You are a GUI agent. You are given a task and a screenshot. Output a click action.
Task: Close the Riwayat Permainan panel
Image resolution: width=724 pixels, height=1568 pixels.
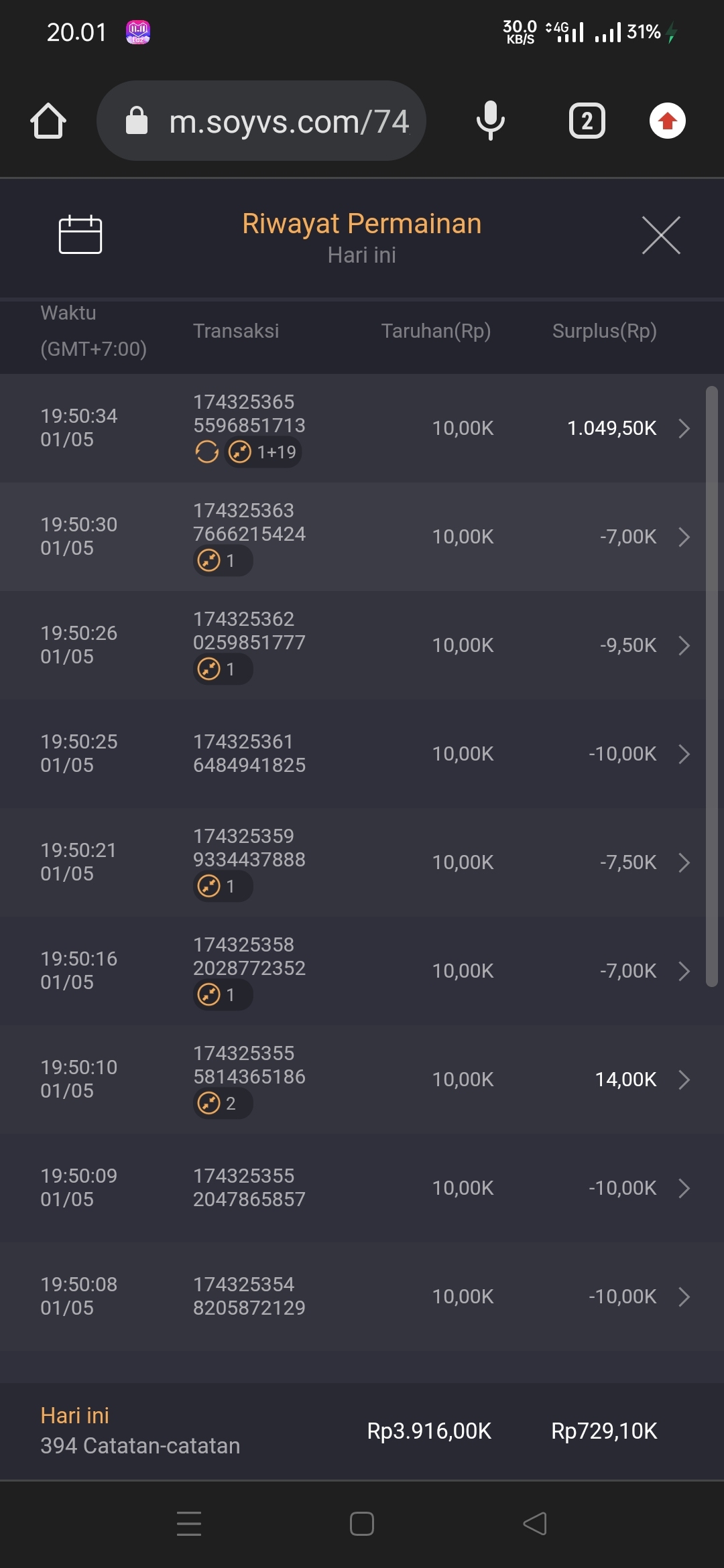661,235
